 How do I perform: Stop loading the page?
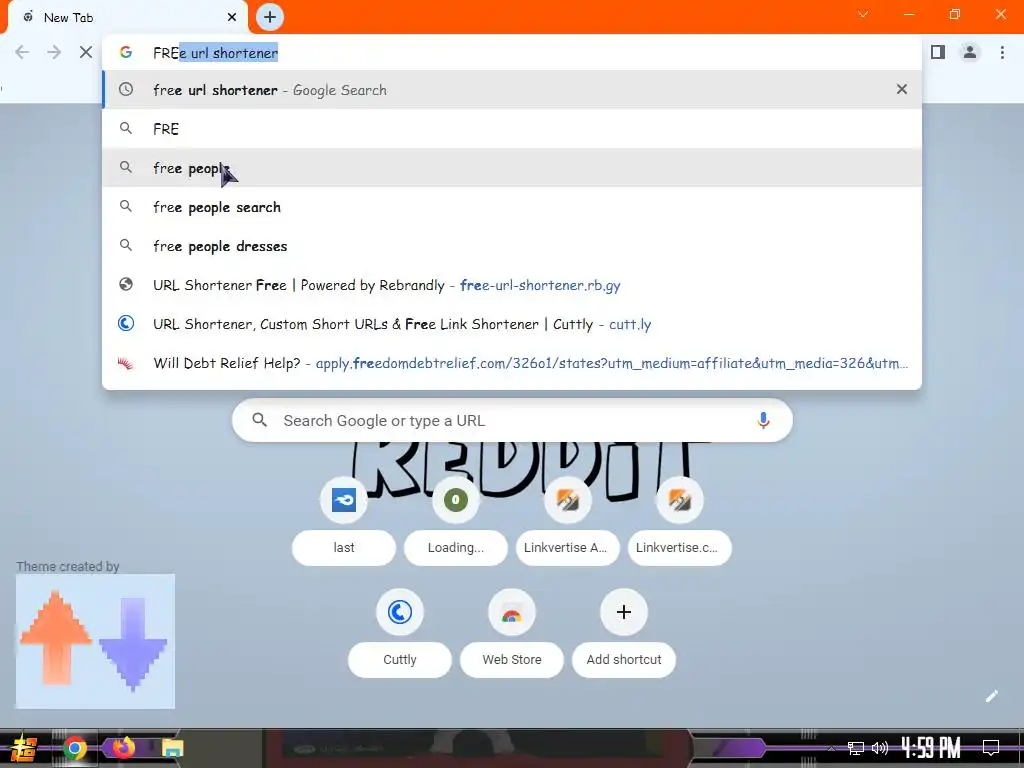pyautogui.click(x=86, y=52)
